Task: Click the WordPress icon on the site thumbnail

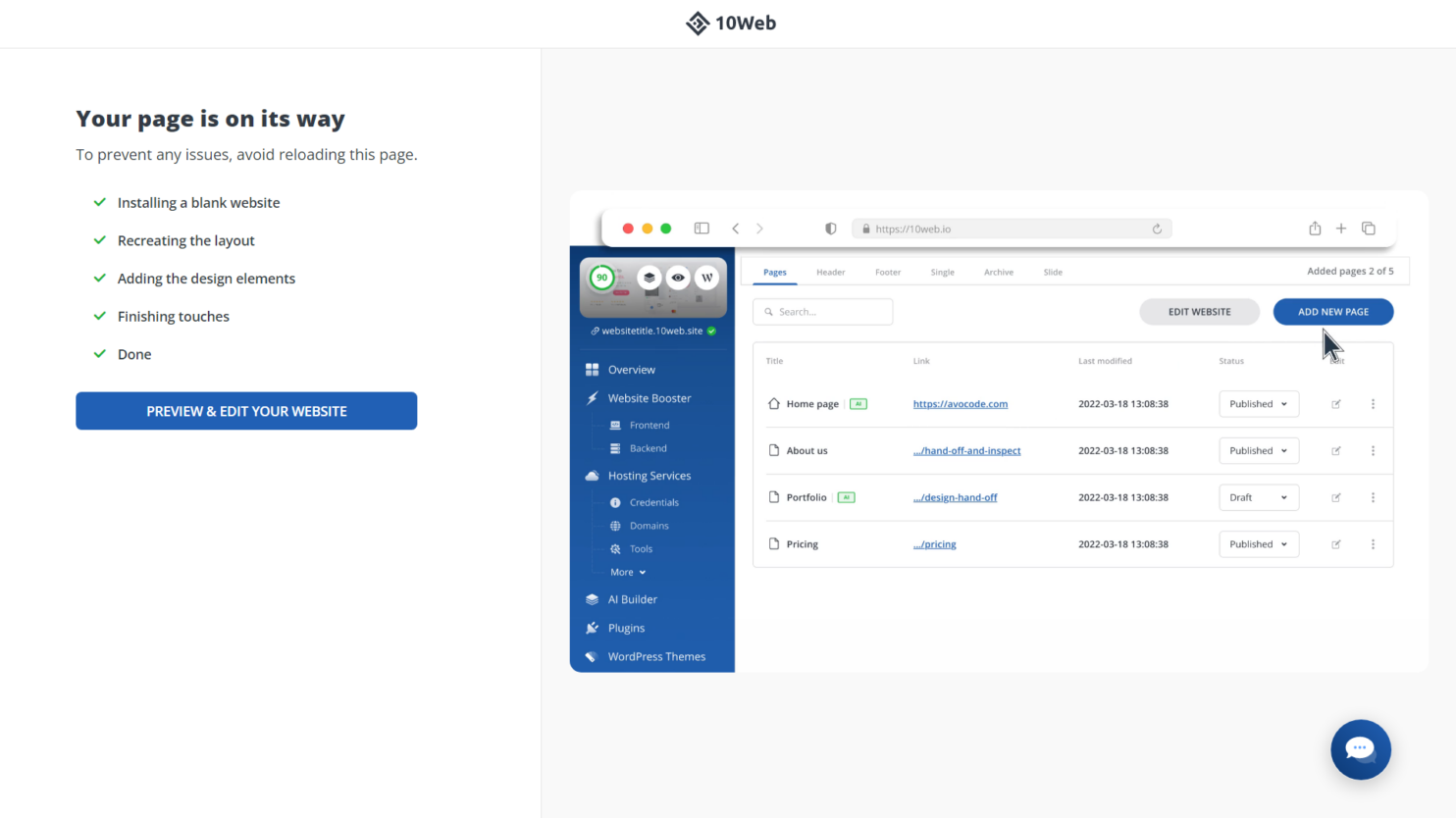Action: pos(706,278)
